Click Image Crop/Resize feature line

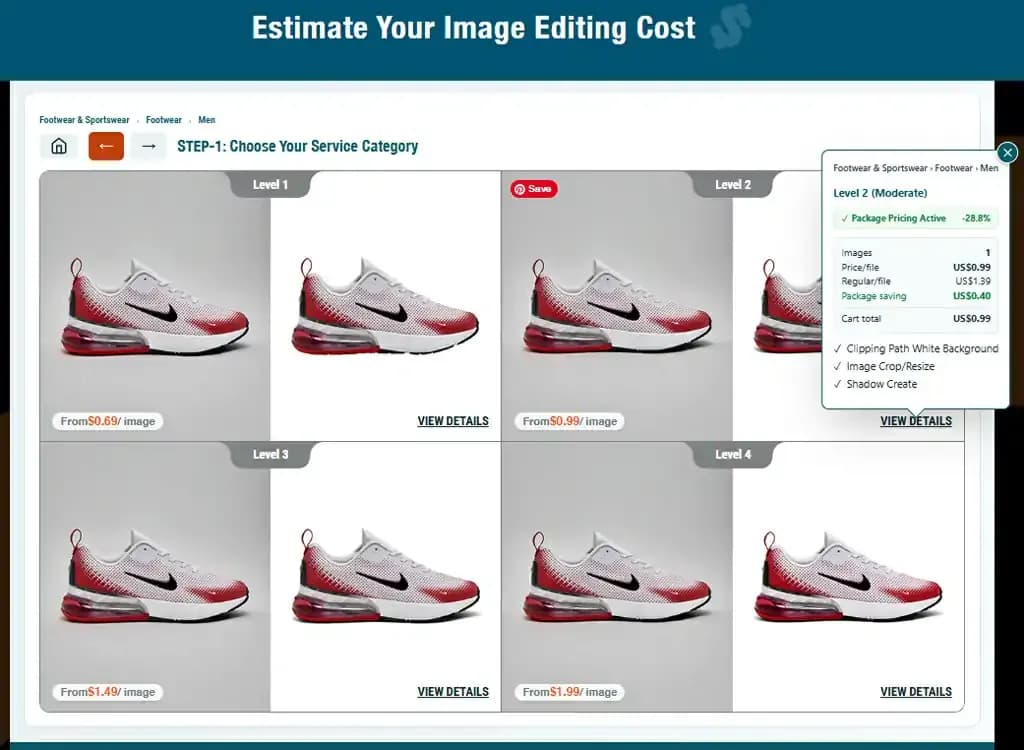coord(884,367)
